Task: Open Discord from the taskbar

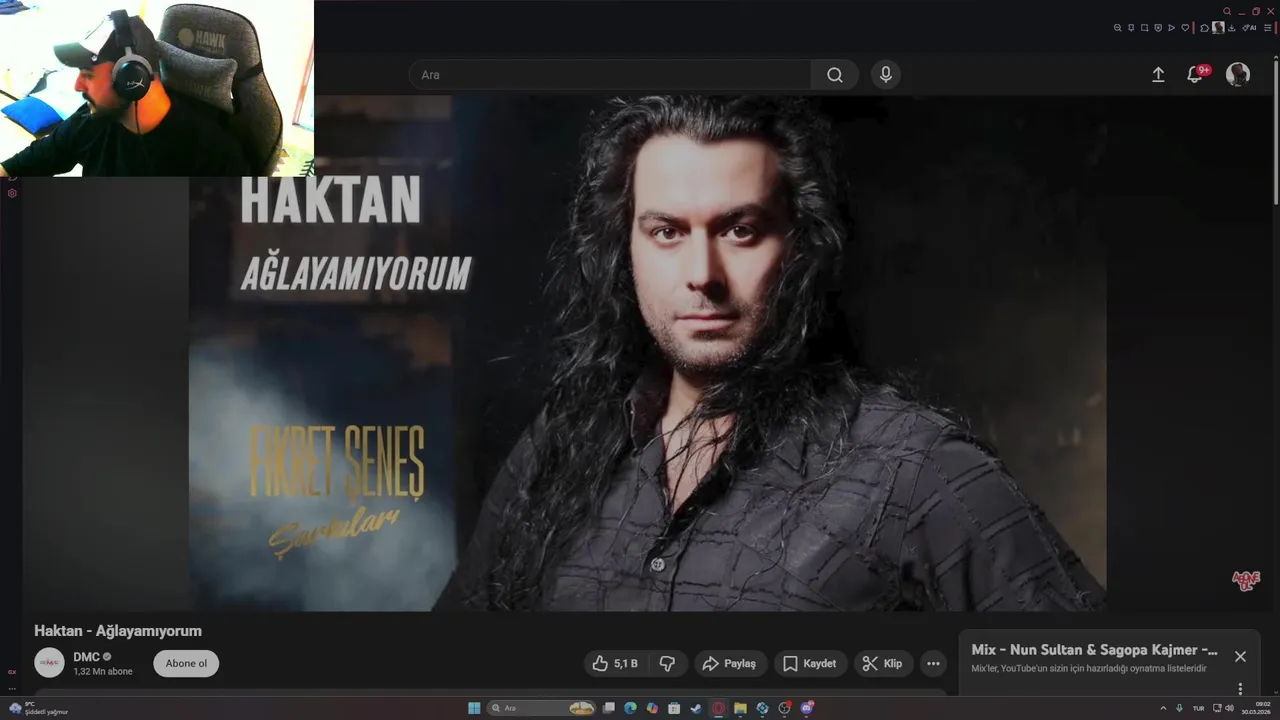Action: click(807, 708)
